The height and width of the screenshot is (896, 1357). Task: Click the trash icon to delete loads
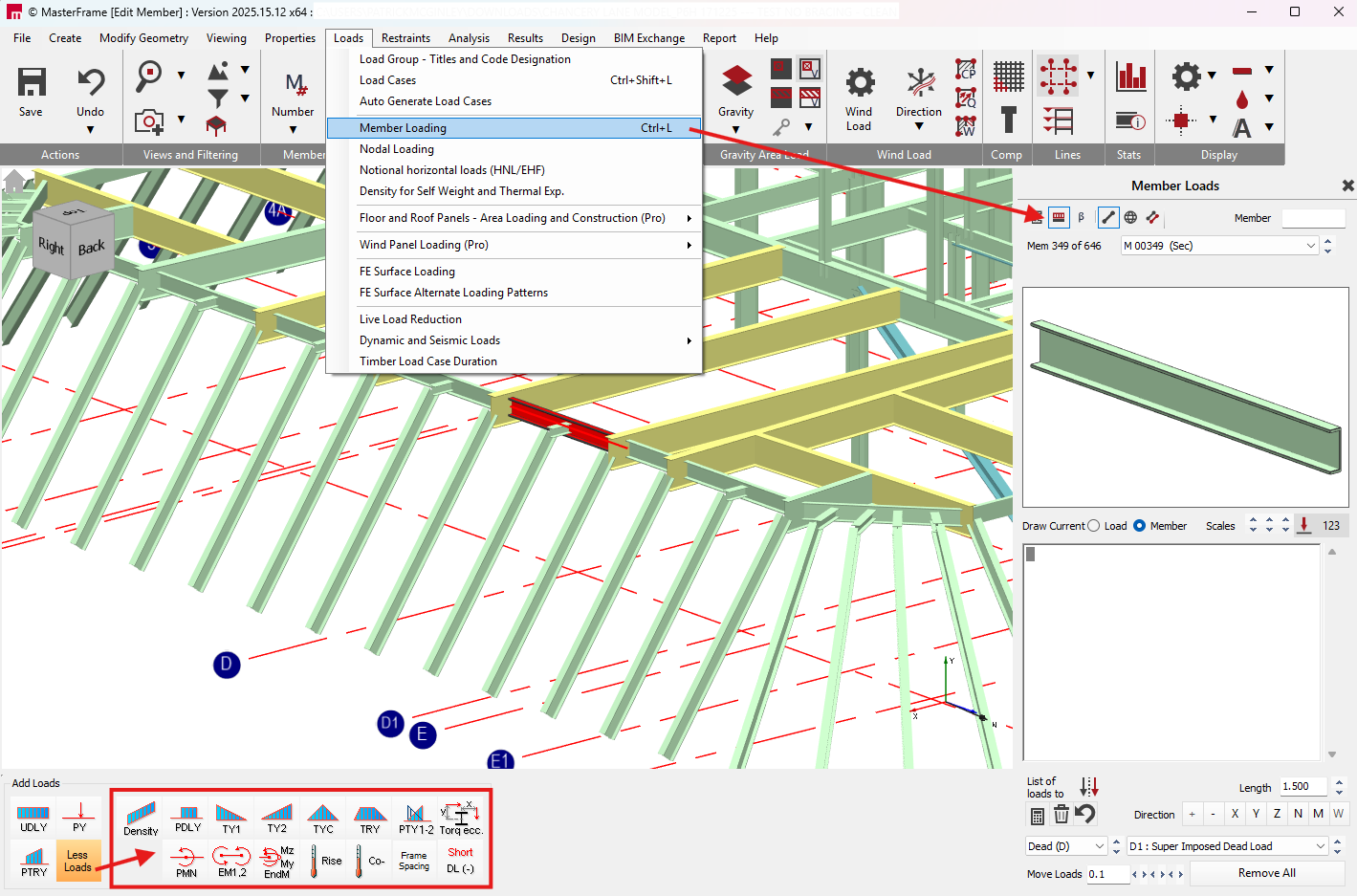pos(1062,815)
